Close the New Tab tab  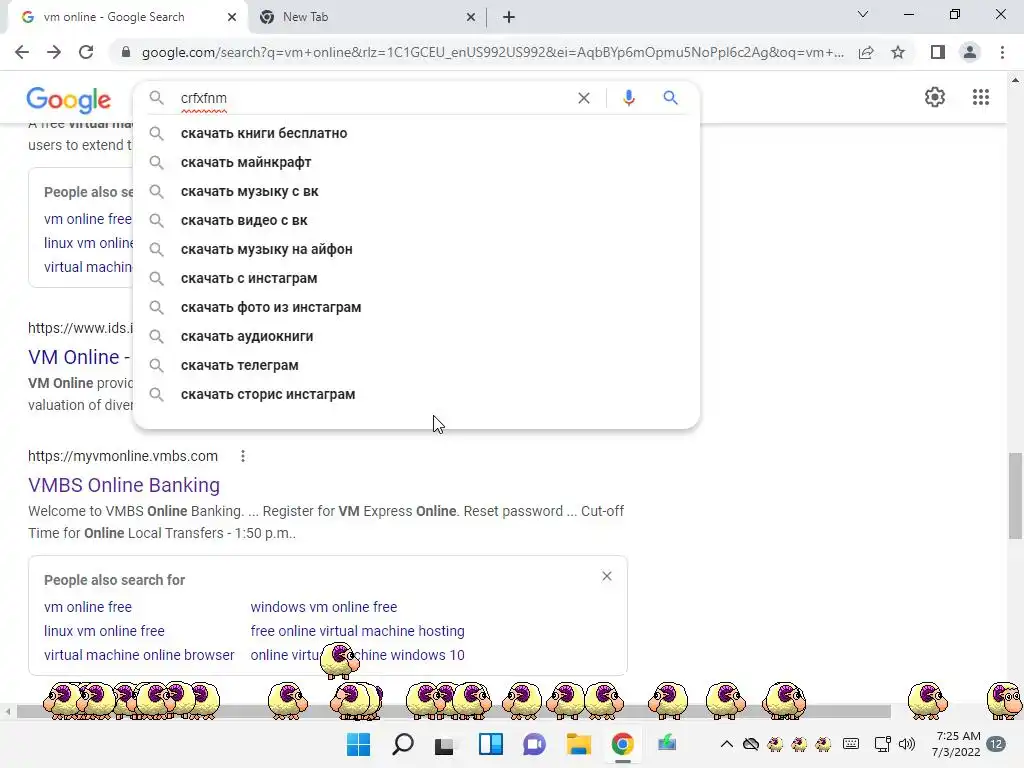coord(471,17)
